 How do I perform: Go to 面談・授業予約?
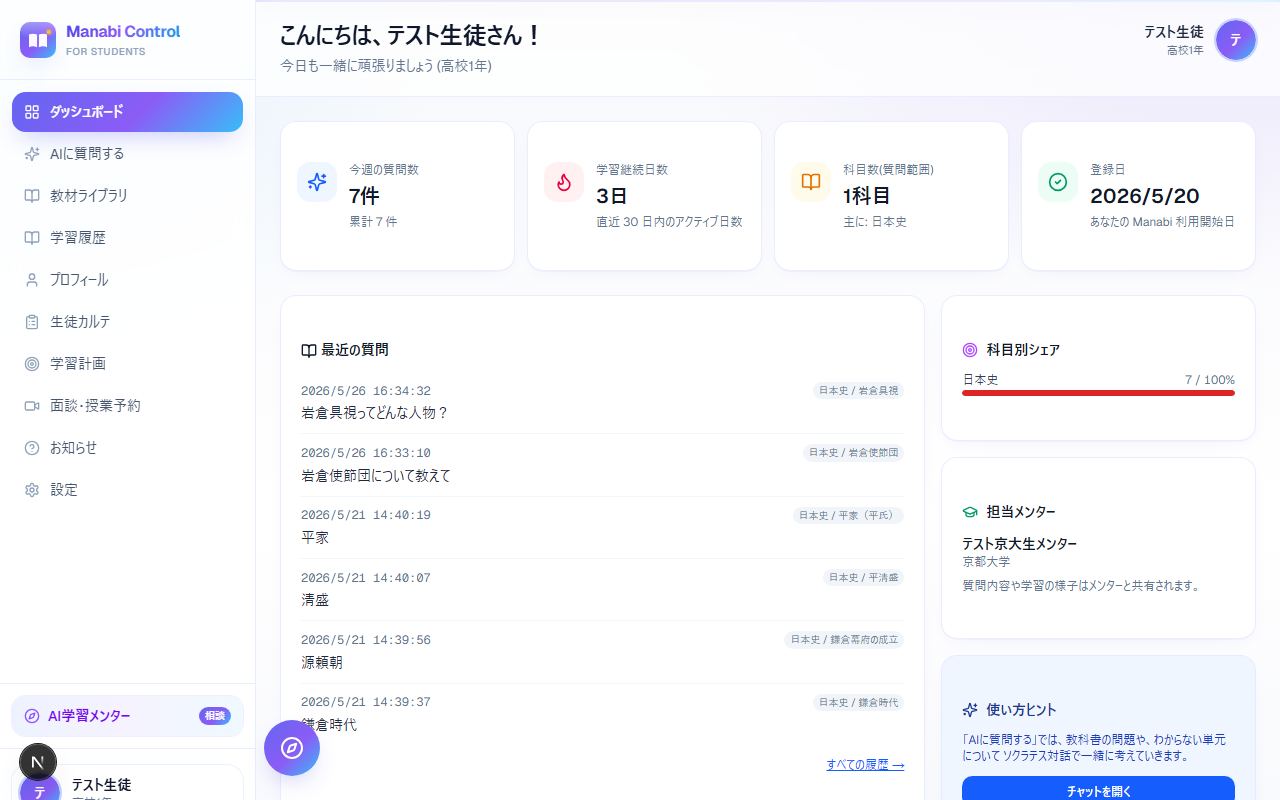coord(127,406)
